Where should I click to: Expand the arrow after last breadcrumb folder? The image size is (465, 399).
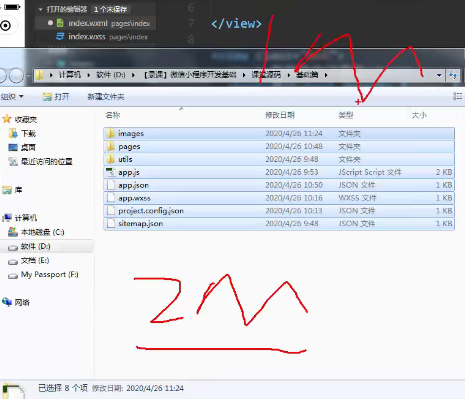coord(326,75)
